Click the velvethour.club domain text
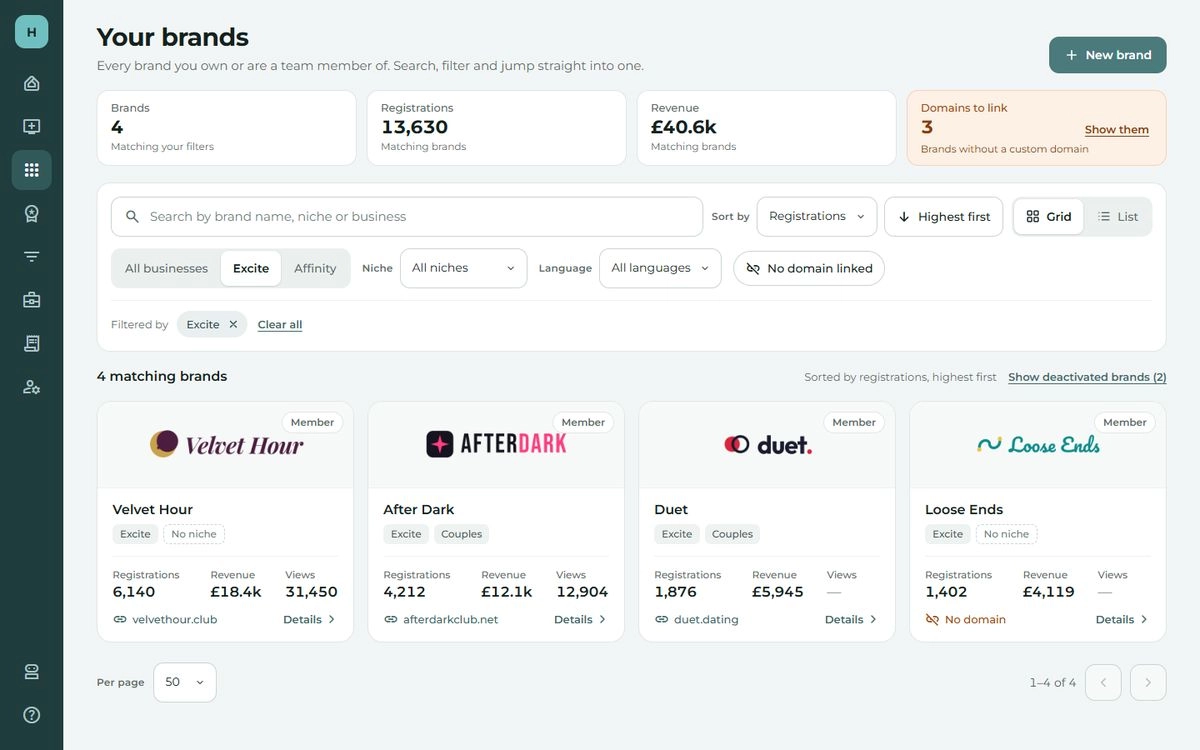Image resolution: width=1200 pixels, height=750 pixels. click(174, 620)
